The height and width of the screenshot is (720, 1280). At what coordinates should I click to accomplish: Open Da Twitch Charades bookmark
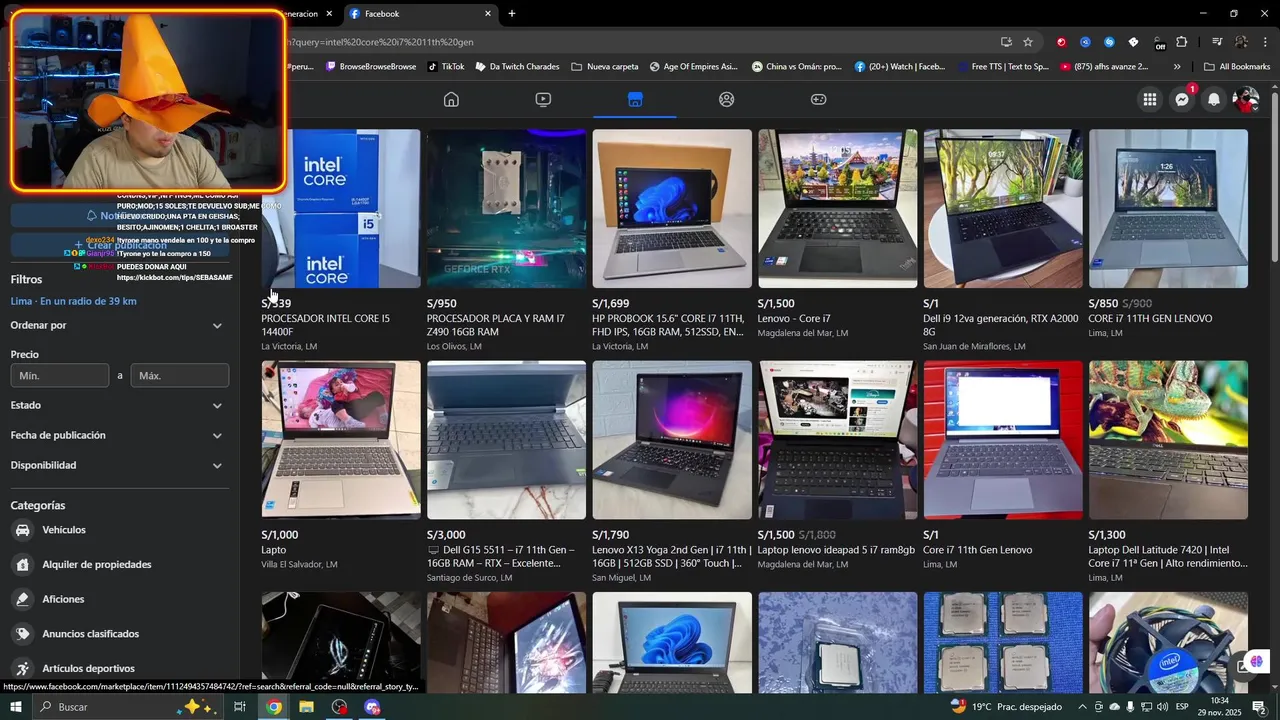pyautogui.click(x=517, y=67)
